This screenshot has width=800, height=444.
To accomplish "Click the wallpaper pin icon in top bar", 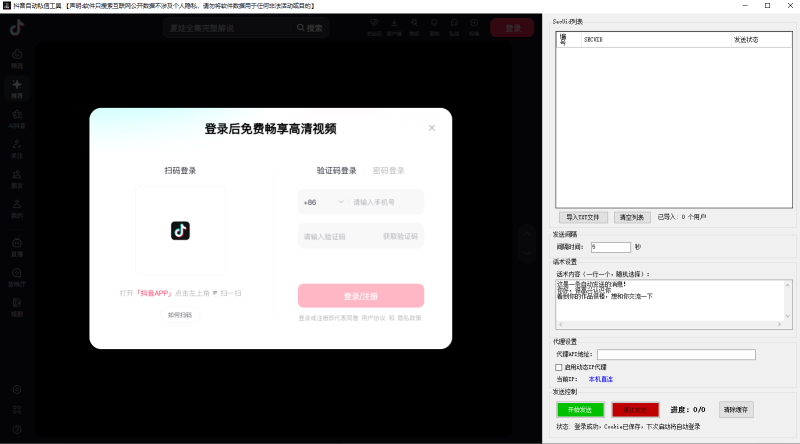I will point(414,27).
